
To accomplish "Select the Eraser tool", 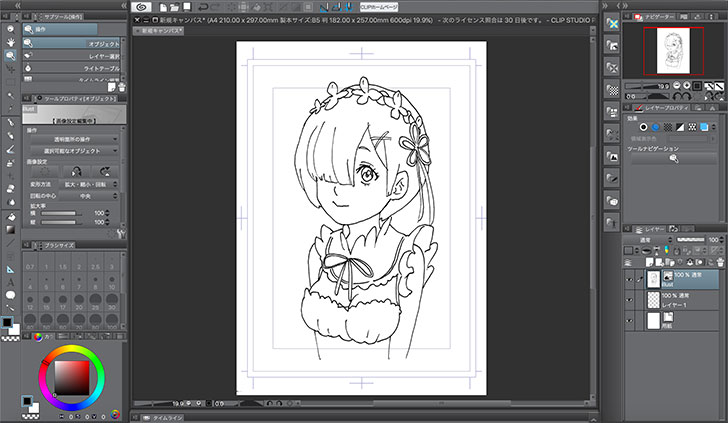I will 10,189.
